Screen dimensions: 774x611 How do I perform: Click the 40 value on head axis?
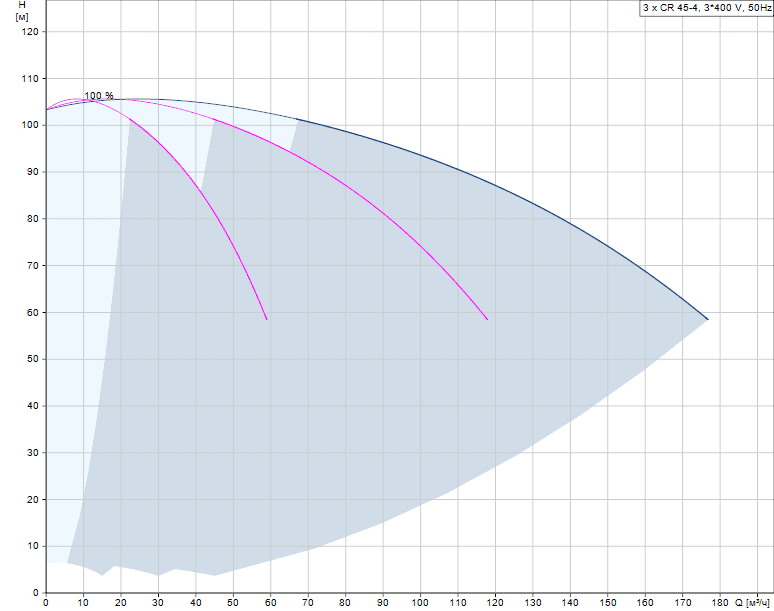point(33,406)
